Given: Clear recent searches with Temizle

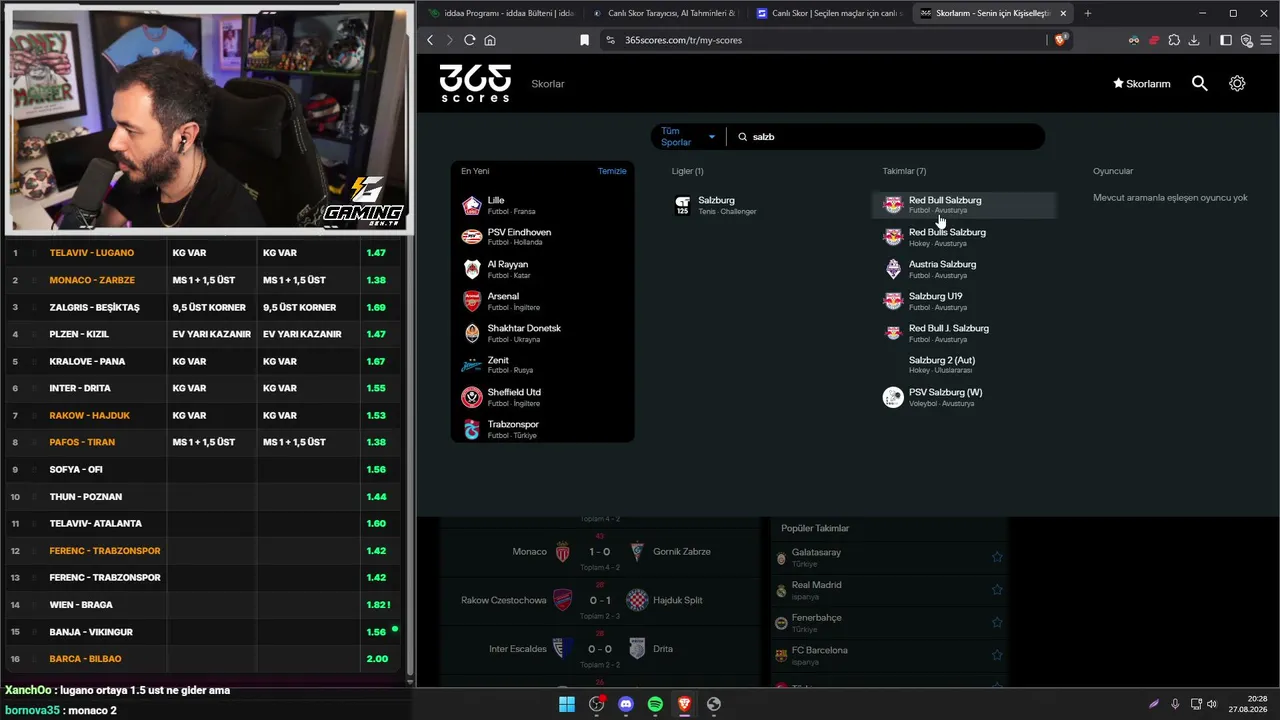Looking at the screenshot, I should click(x=612, y=171).
